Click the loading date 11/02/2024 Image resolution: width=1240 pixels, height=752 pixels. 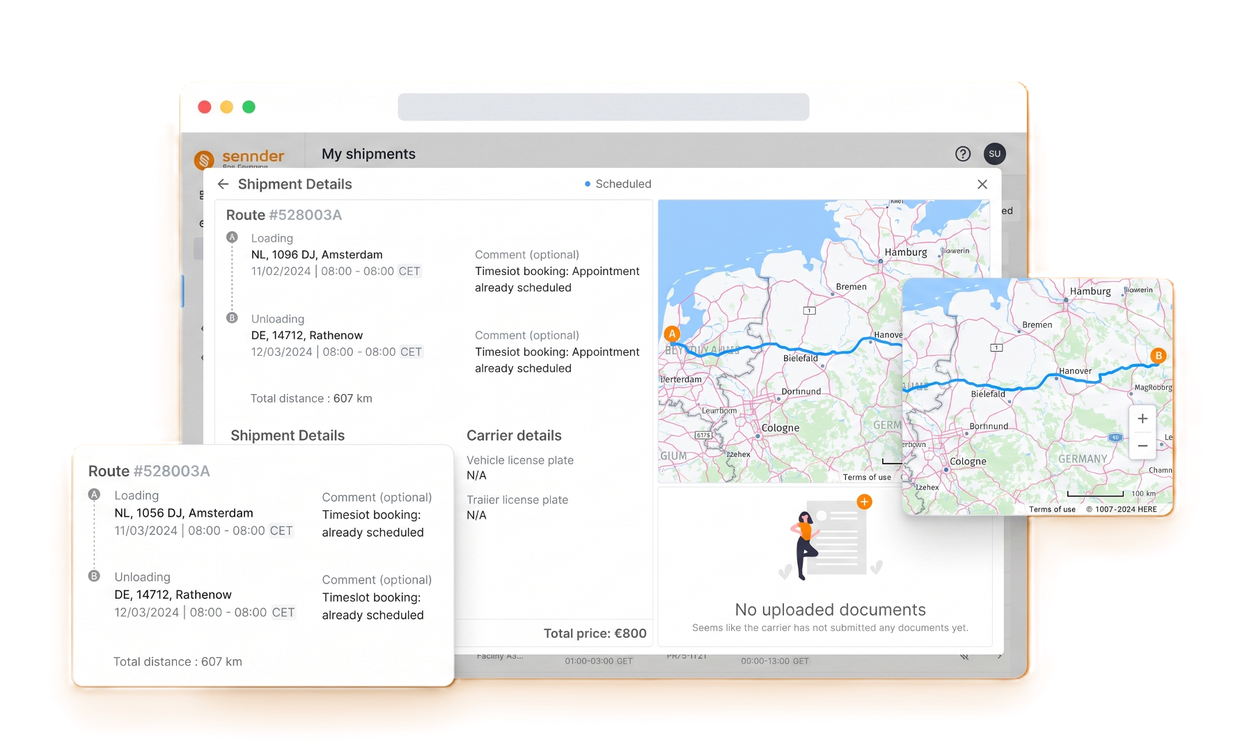[x=281, y=271]
